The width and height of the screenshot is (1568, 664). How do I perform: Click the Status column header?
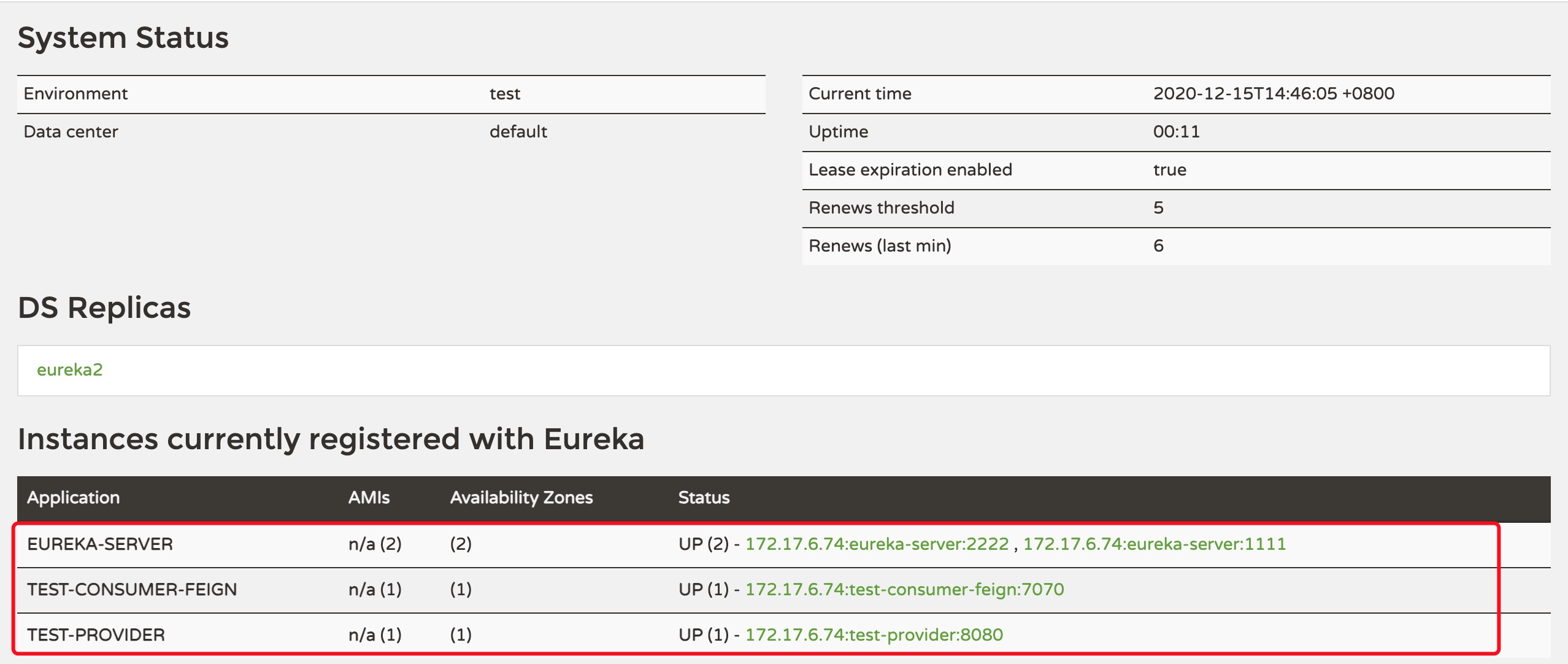(704, 497)
